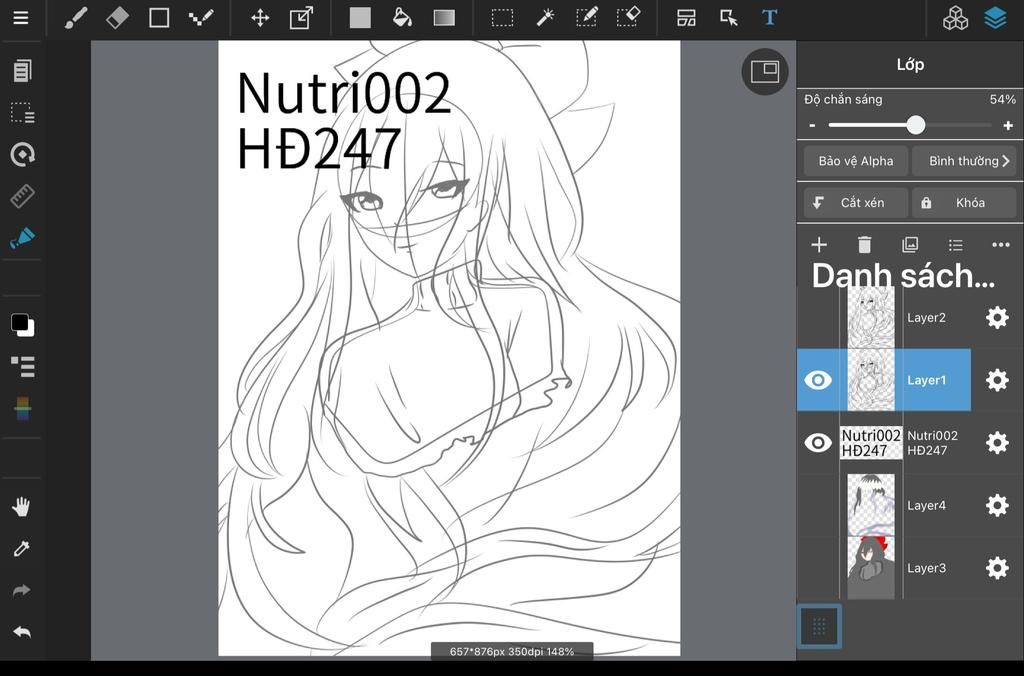1024x676 pixels.
Task: Open the ruler snap settings
Action: coord(22,196)
